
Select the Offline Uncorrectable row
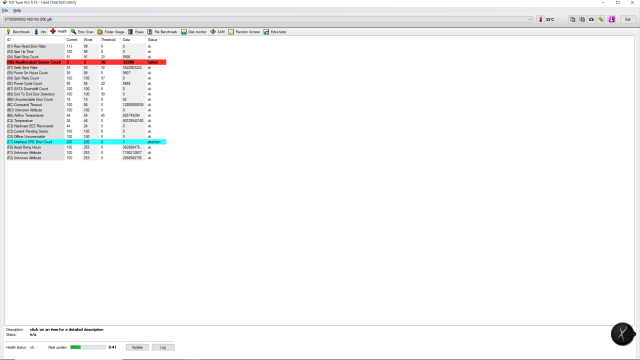coord(86,137)
